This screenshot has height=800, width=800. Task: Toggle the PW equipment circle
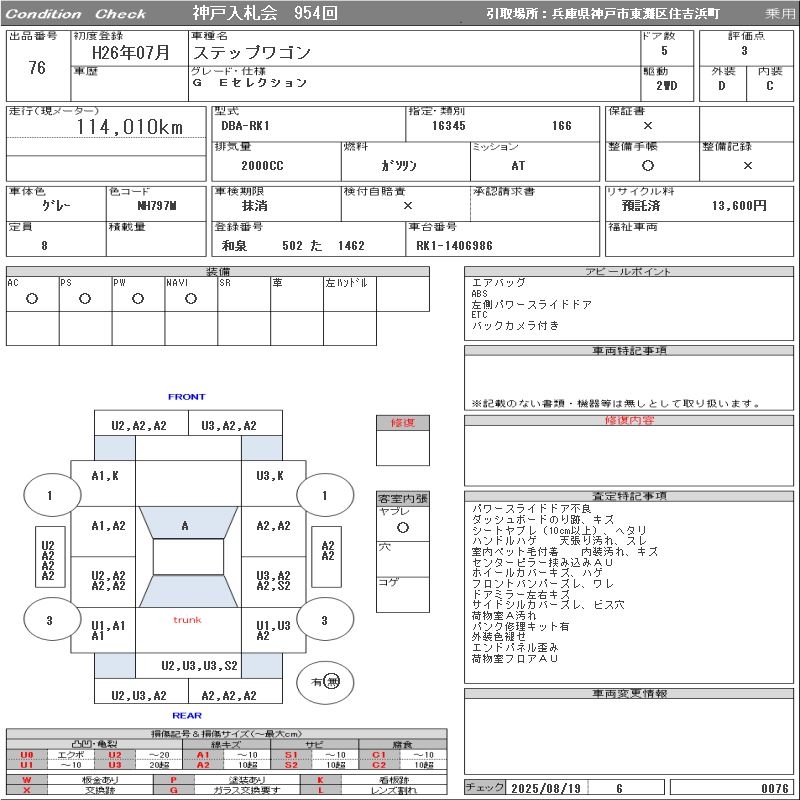[138, 299]
